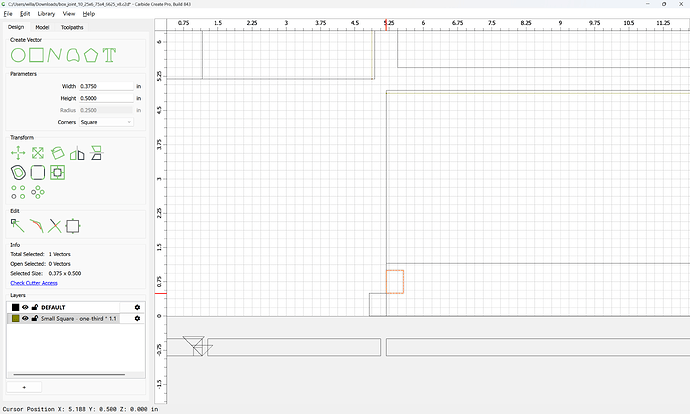690x414 pixels.
Task: Pick the regular Polygon vector tool
Action: (x=91, y=55)
